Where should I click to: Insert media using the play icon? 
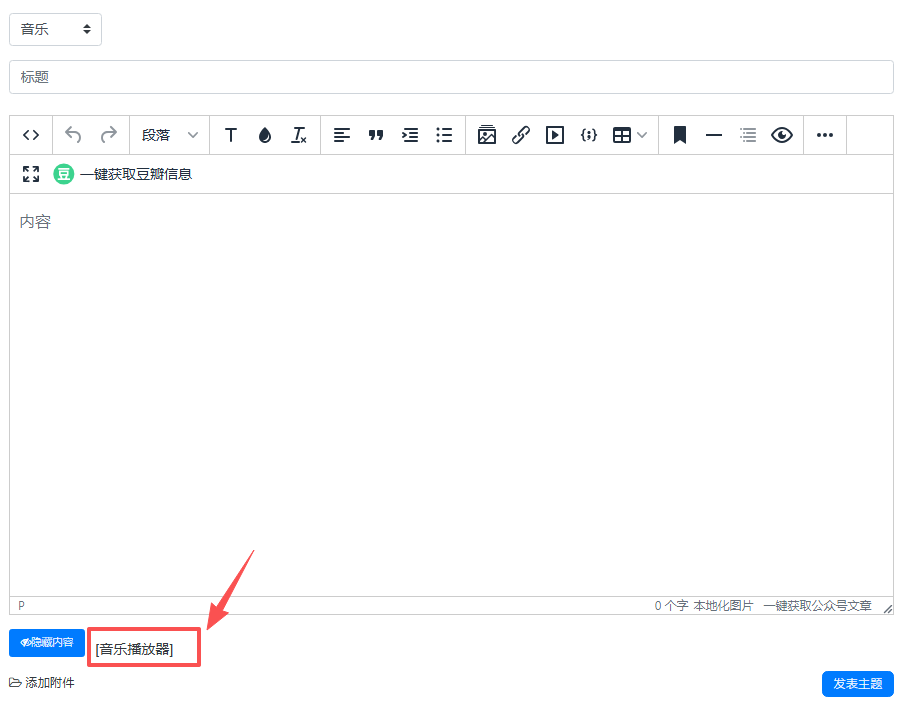555,135
